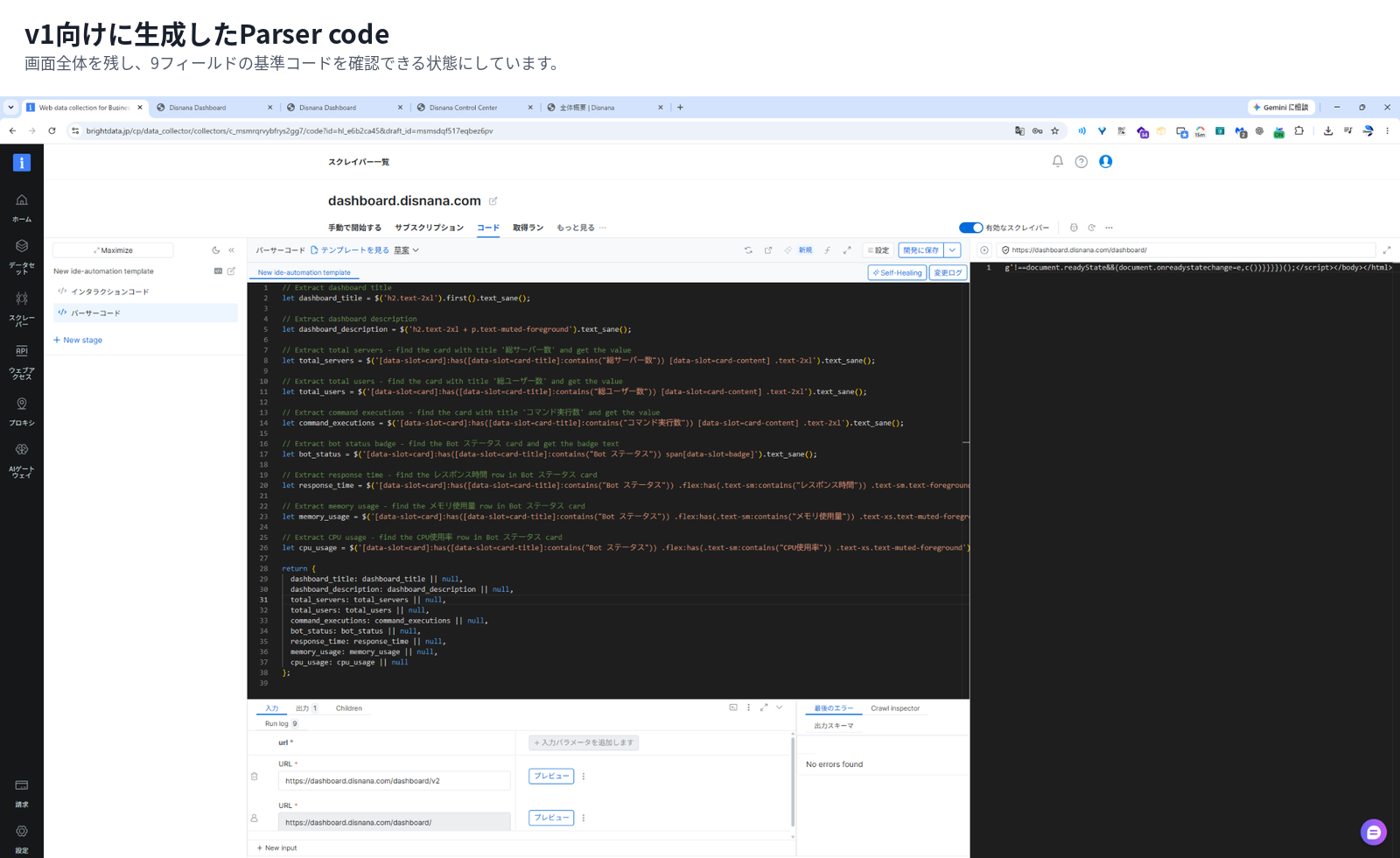Open 請求 billing in the sidebar
The height and width of the screenshot is (858, 1400).
coord(22,792)
